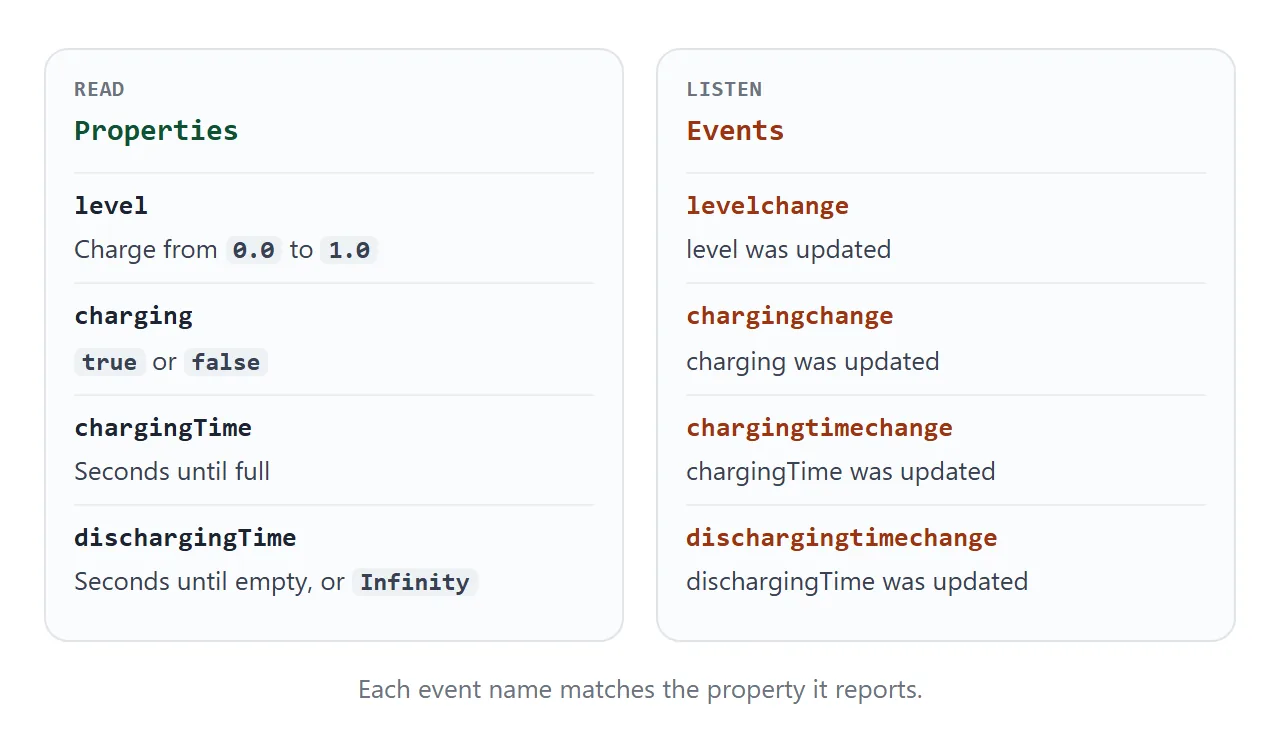The image size is (1280, 756).
Task: Click the 1.0 code value
Action: coord(349,250)
